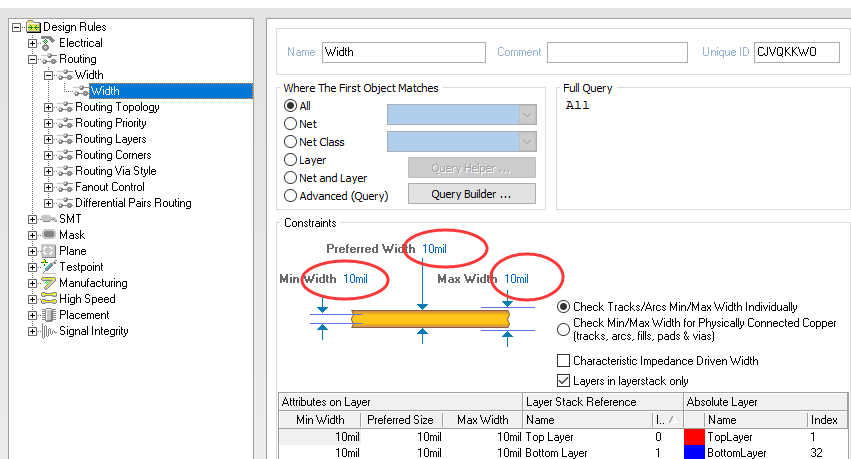This screenshot has height=459, width=851.
Task: Click the Routing Layers icon
Action: (65, 139)
